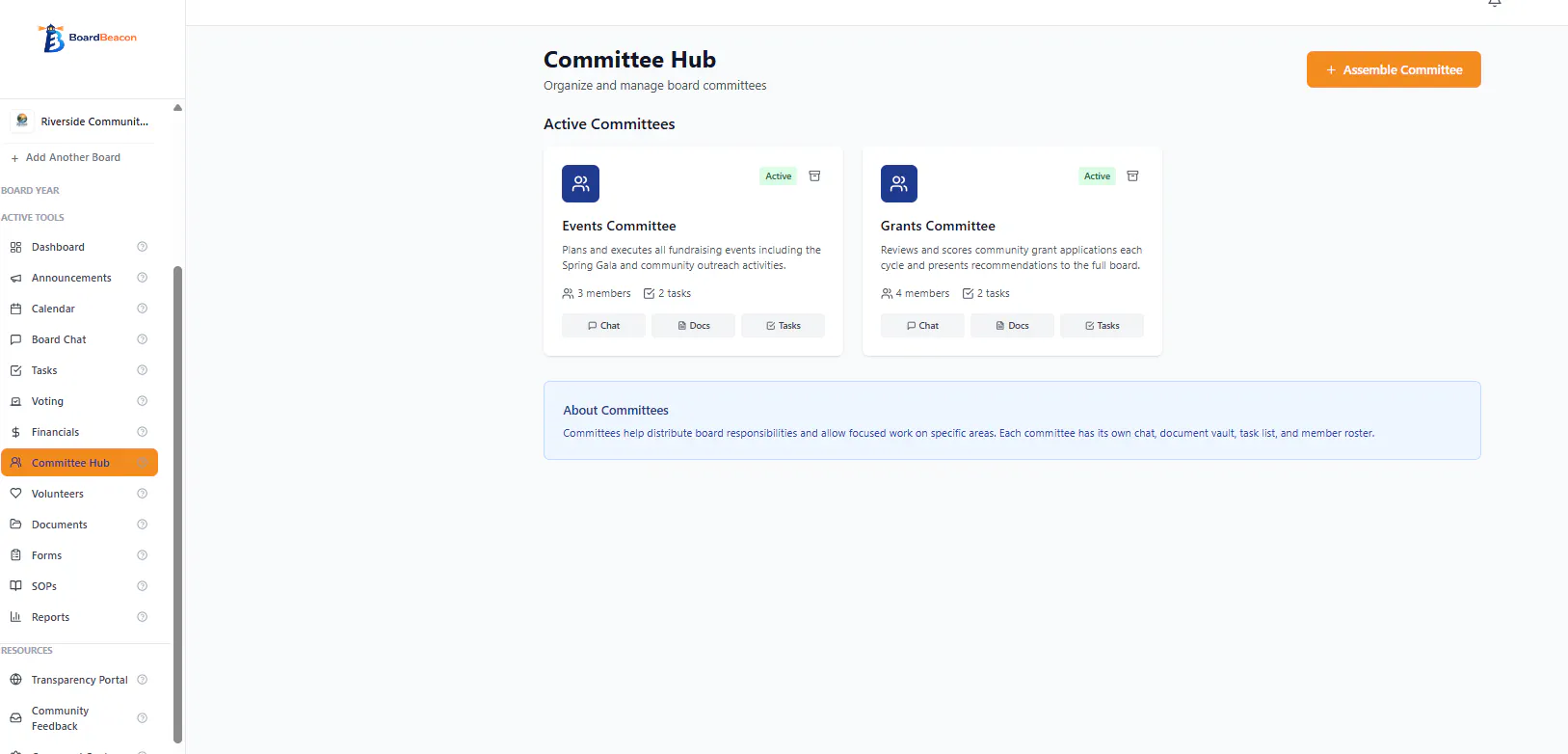
Task: Click the BoardBeacon lighthouse logo
Action: coord(87,38)
